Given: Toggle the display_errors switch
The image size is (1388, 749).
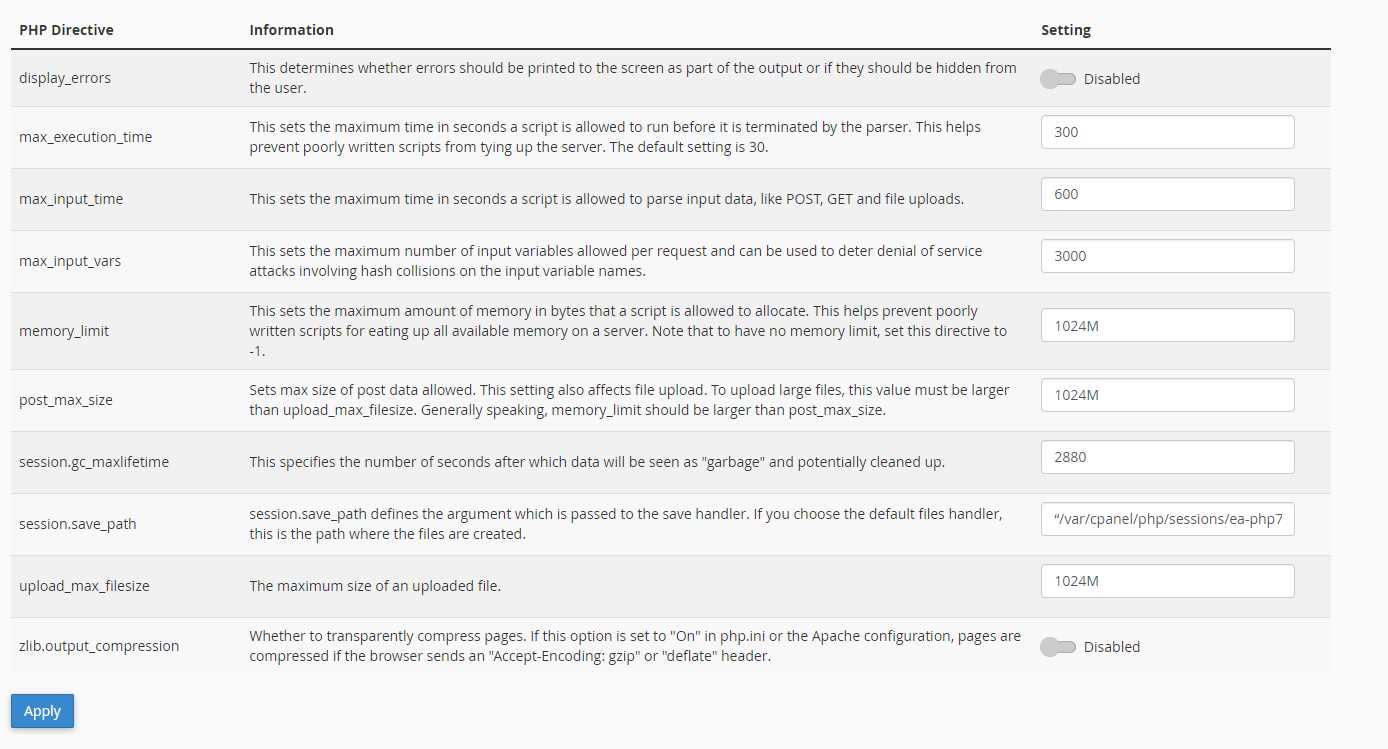Looking at the screenshot, I should click(1057, 79).
